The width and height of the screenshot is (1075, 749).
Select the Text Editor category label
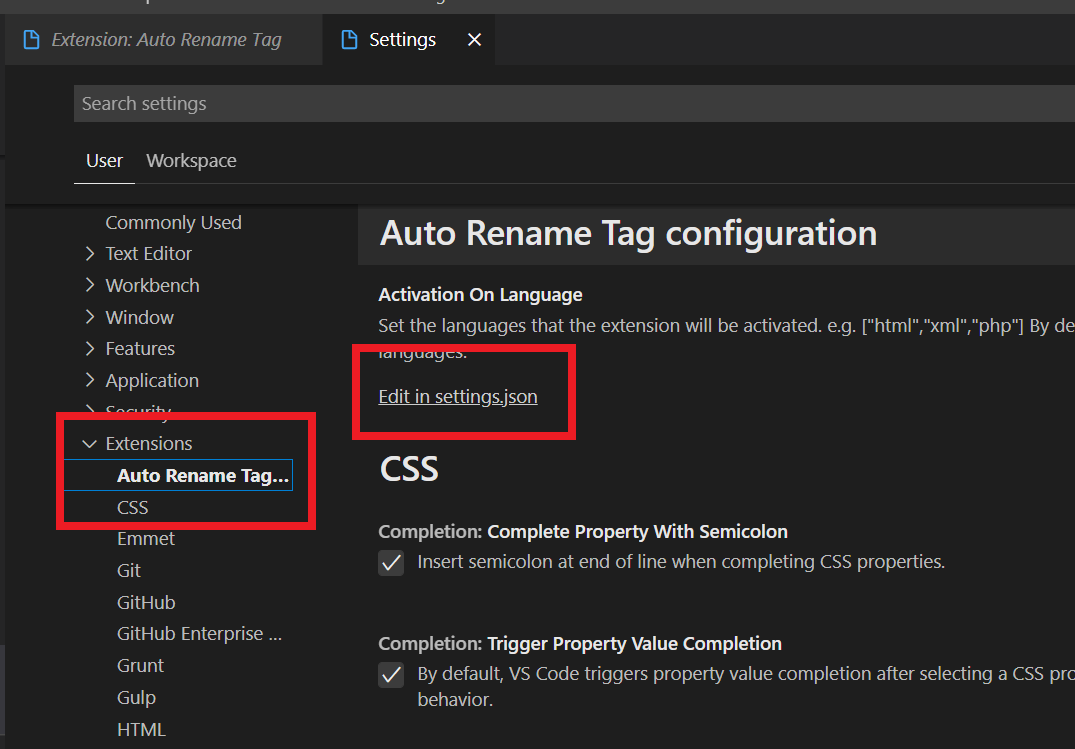[x=149, y=254]
